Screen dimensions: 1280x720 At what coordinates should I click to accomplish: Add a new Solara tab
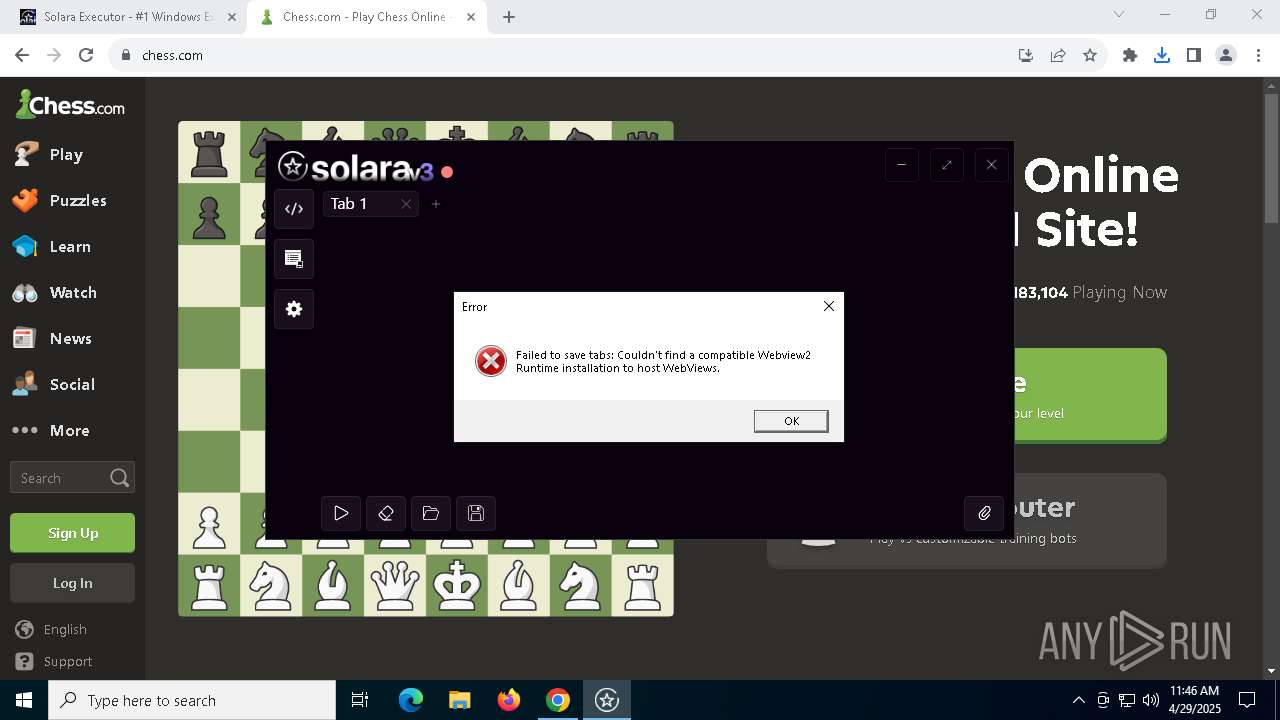436,204
